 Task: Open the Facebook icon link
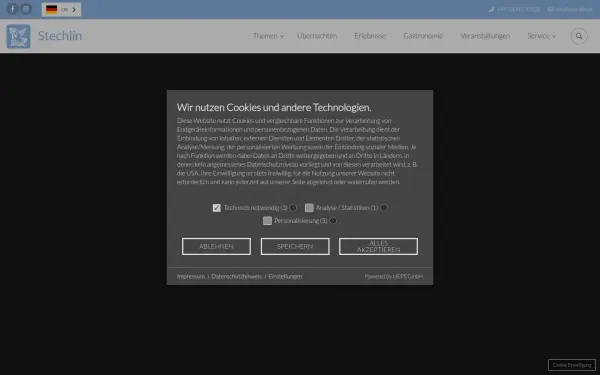click(x=12, y=9)
